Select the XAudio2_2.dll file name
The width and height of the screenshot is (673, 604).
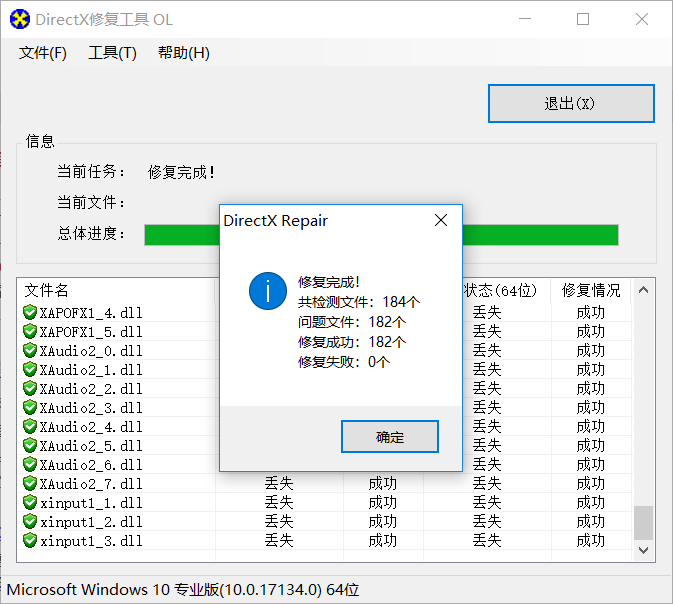pos(91,389)
